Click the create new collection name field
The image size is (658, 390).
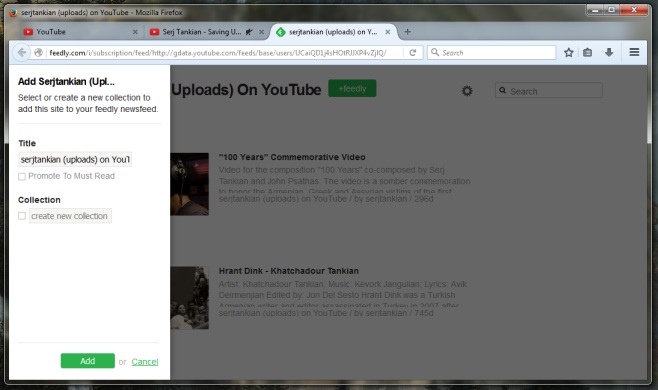pos(70,216)
